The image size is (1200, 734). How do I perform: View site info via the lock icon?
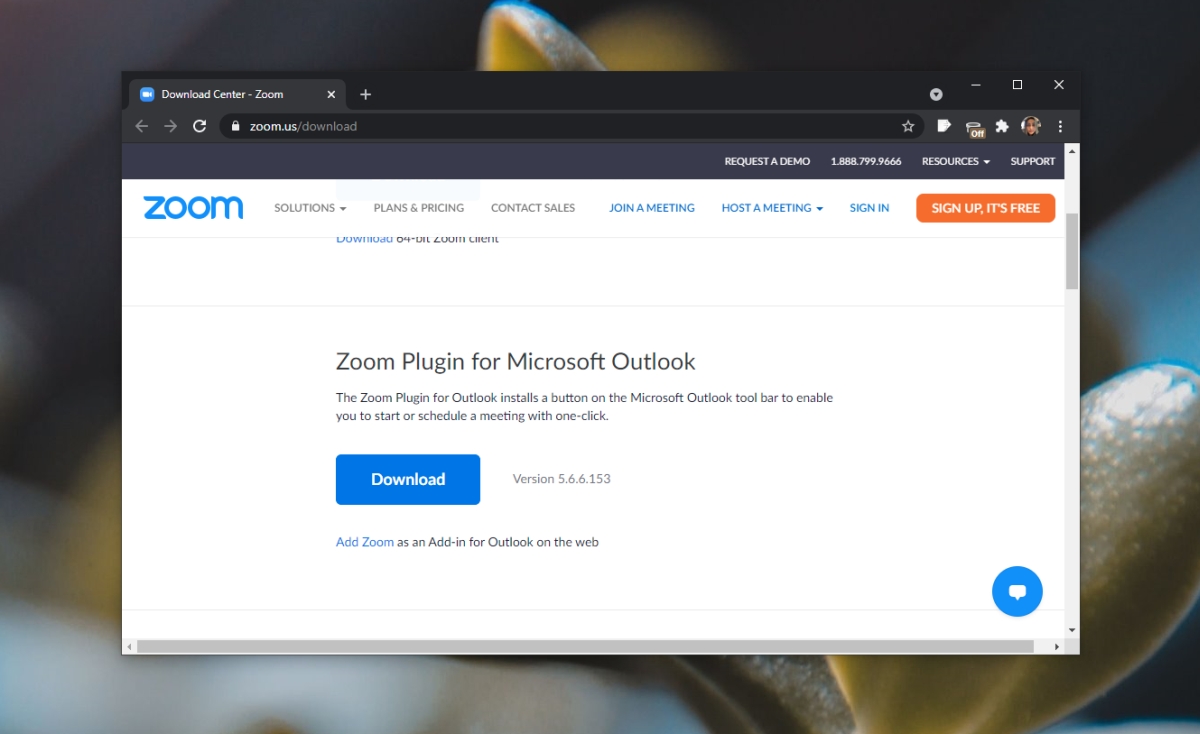236,126
